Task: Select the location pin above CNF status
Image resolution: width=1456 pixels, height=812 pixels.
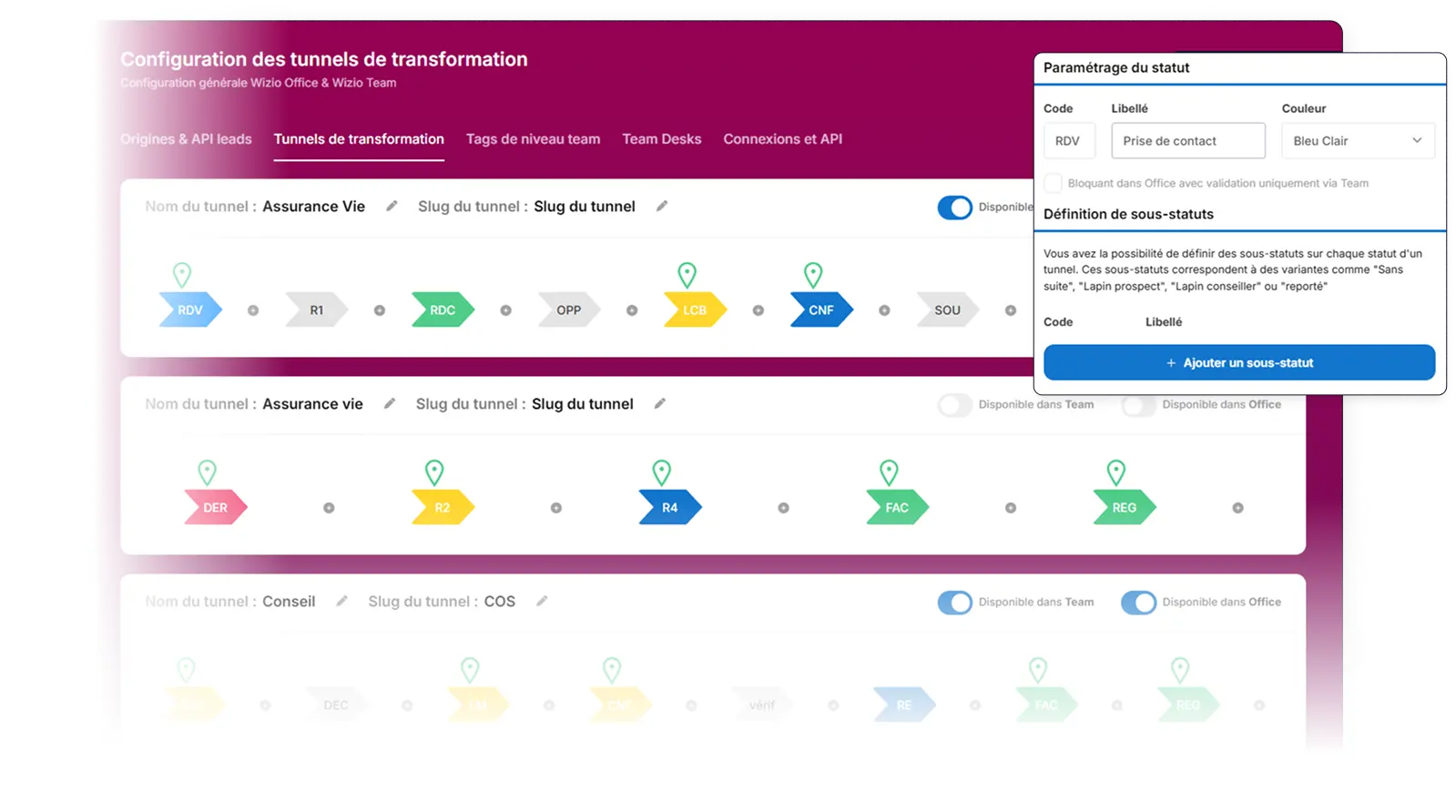Action: click(813, 274)
